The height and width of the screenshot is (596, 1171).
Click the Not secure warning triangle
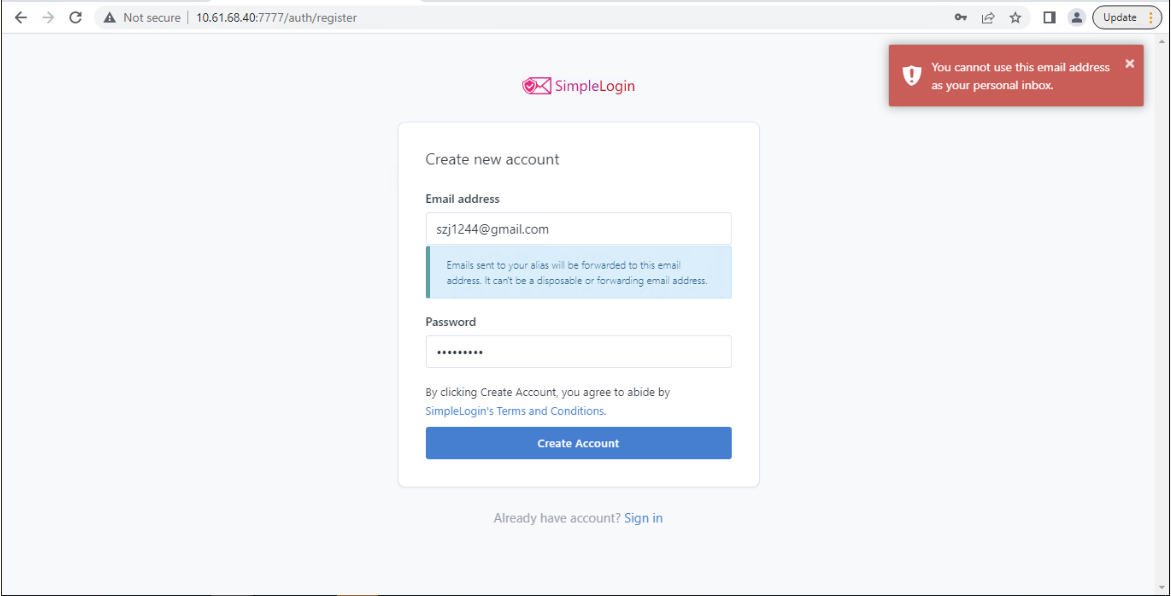click(107, 17)
